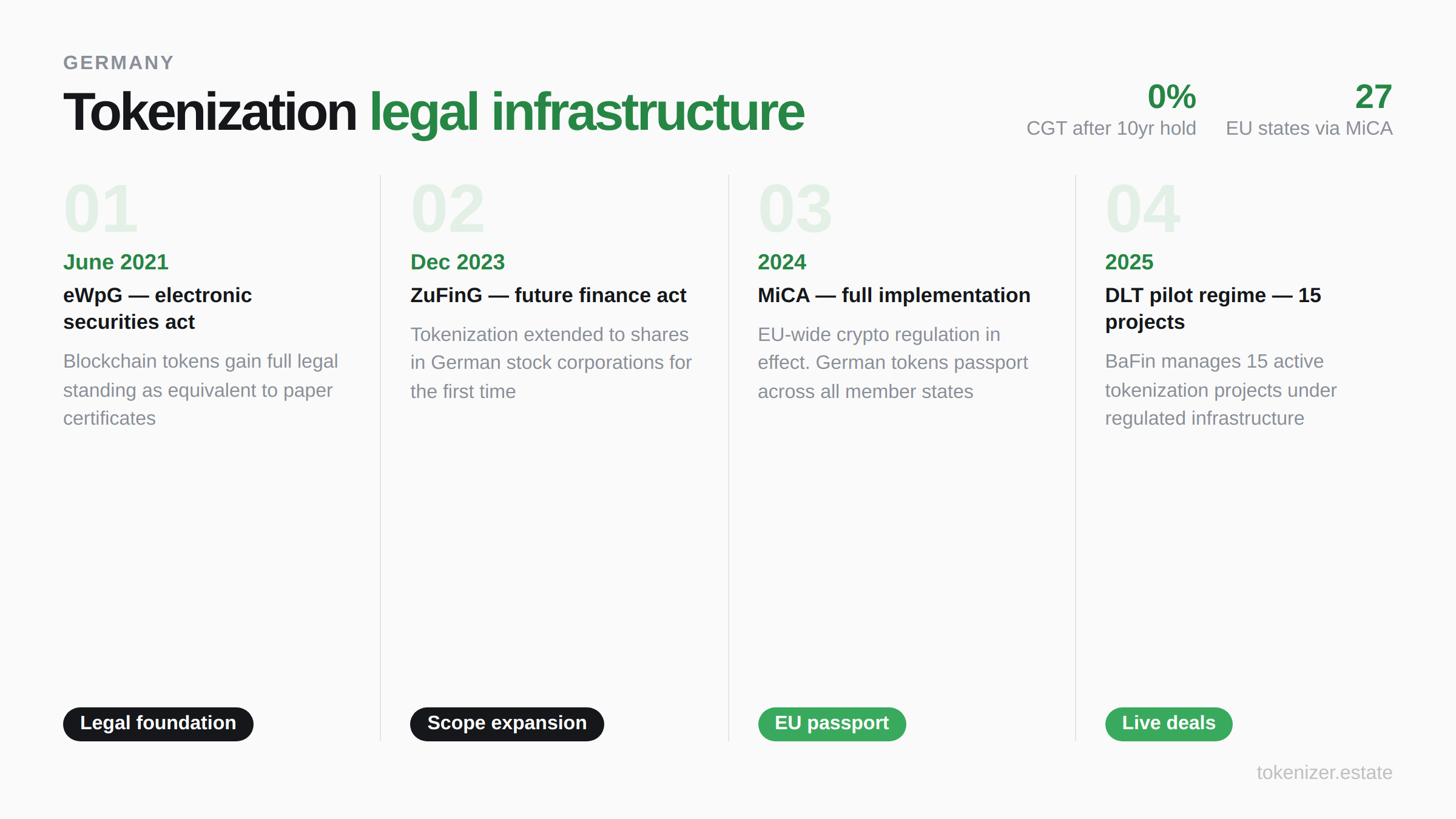
Task: Click the Live deals pill
Action: 1168,723
